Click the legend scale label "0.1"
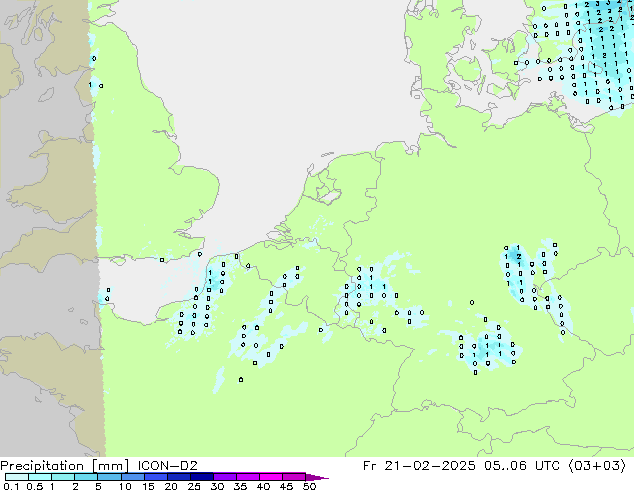Viewport: 634px width, 490px height. (11, 486)
